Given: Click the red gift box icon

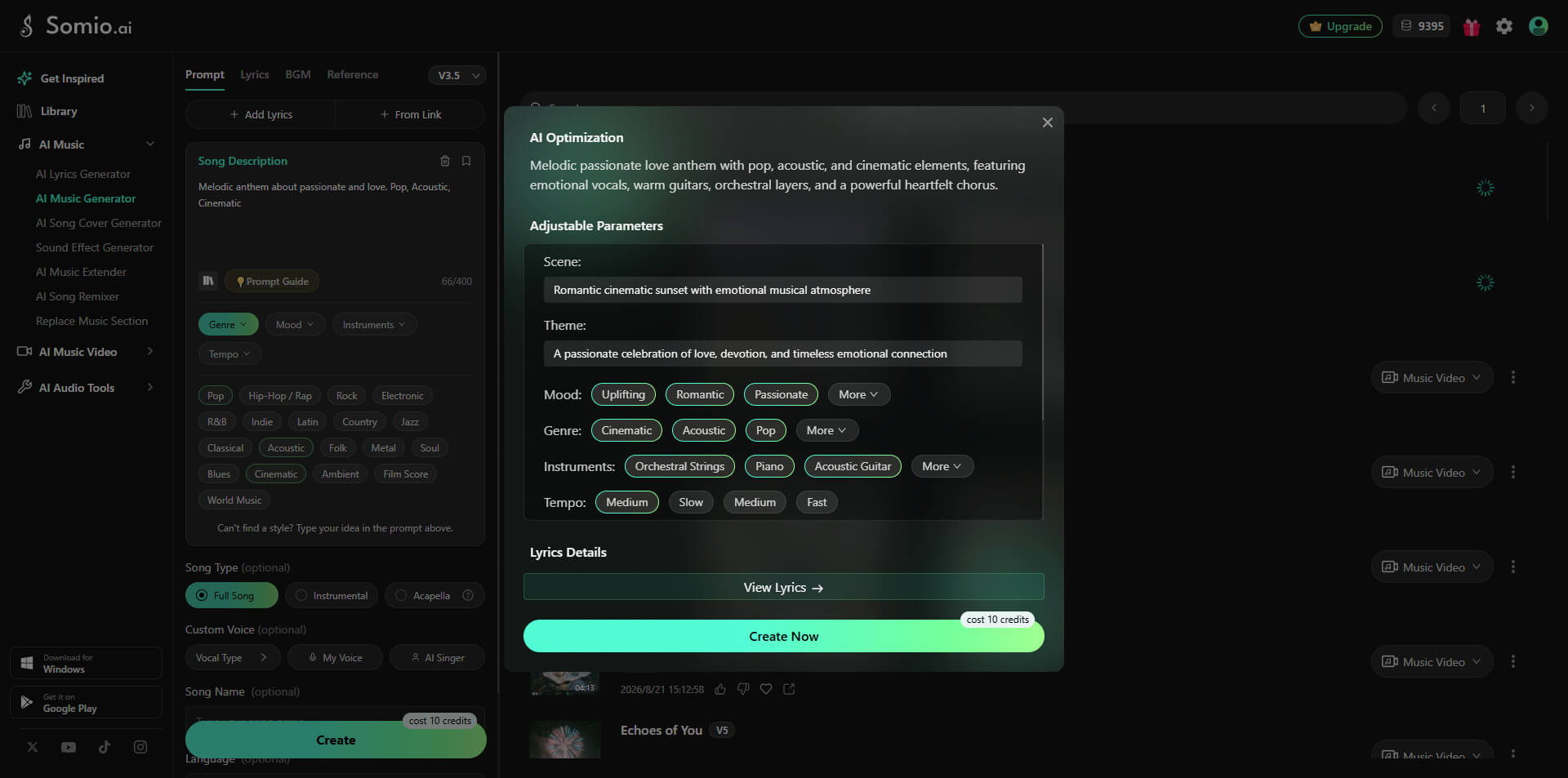Looking at the screenshot, I should pos(1471,27).
